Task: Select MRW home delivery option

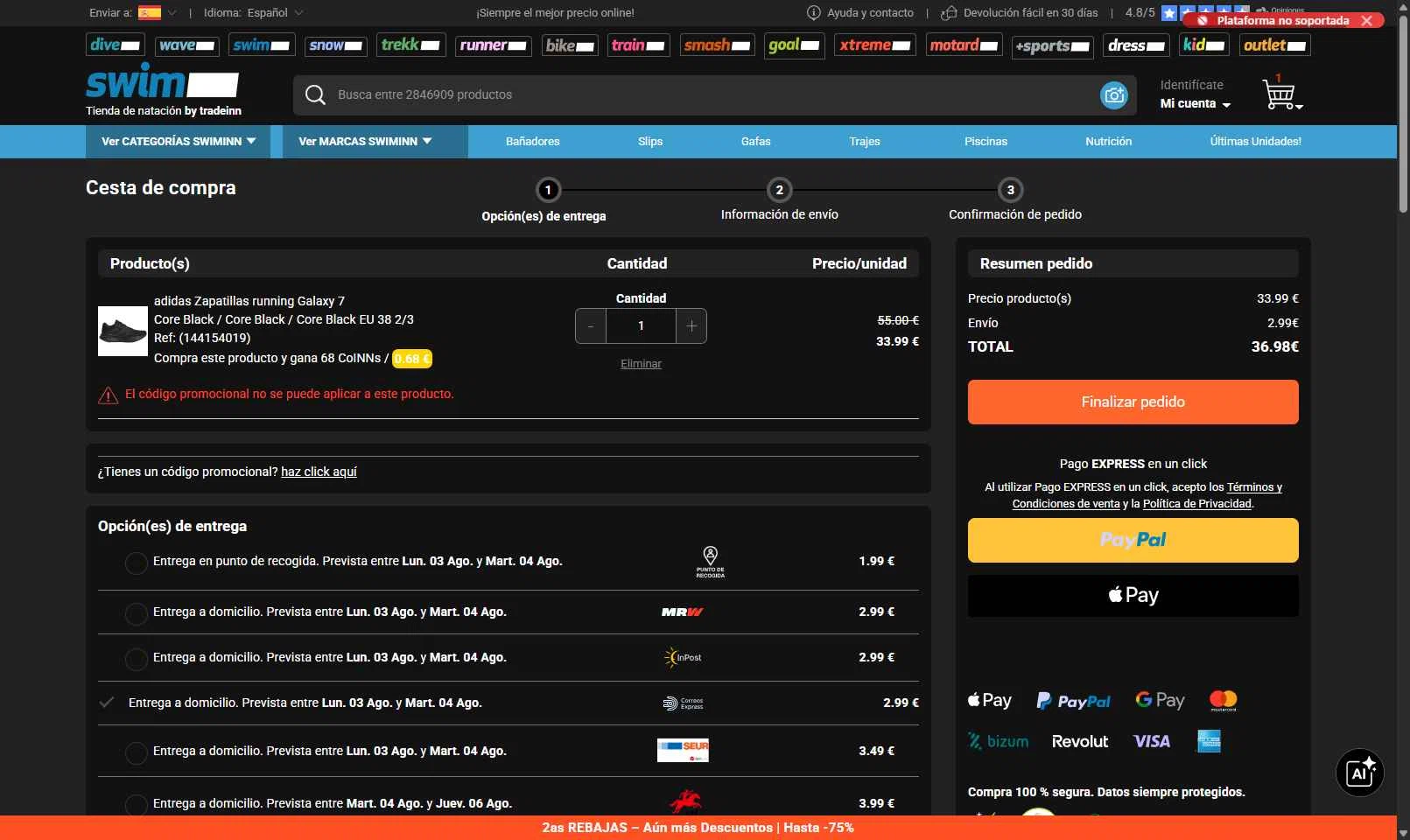Action: click(136, 613)
